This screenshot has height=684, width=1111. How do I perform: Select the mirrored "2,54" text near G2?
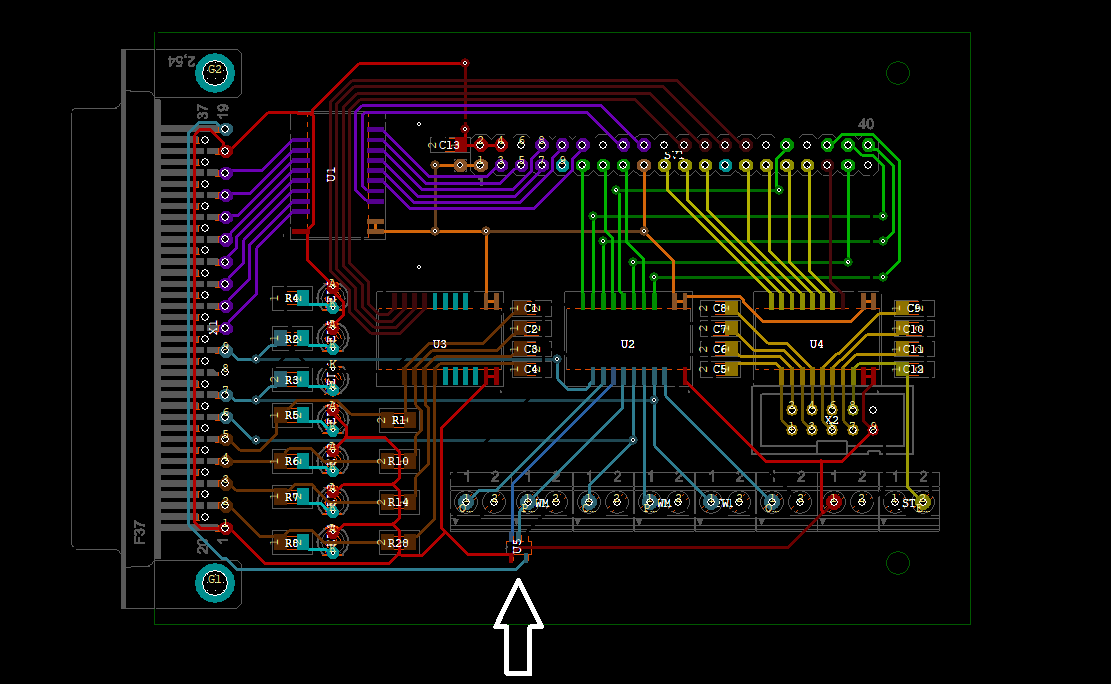(x=181, y=62)
